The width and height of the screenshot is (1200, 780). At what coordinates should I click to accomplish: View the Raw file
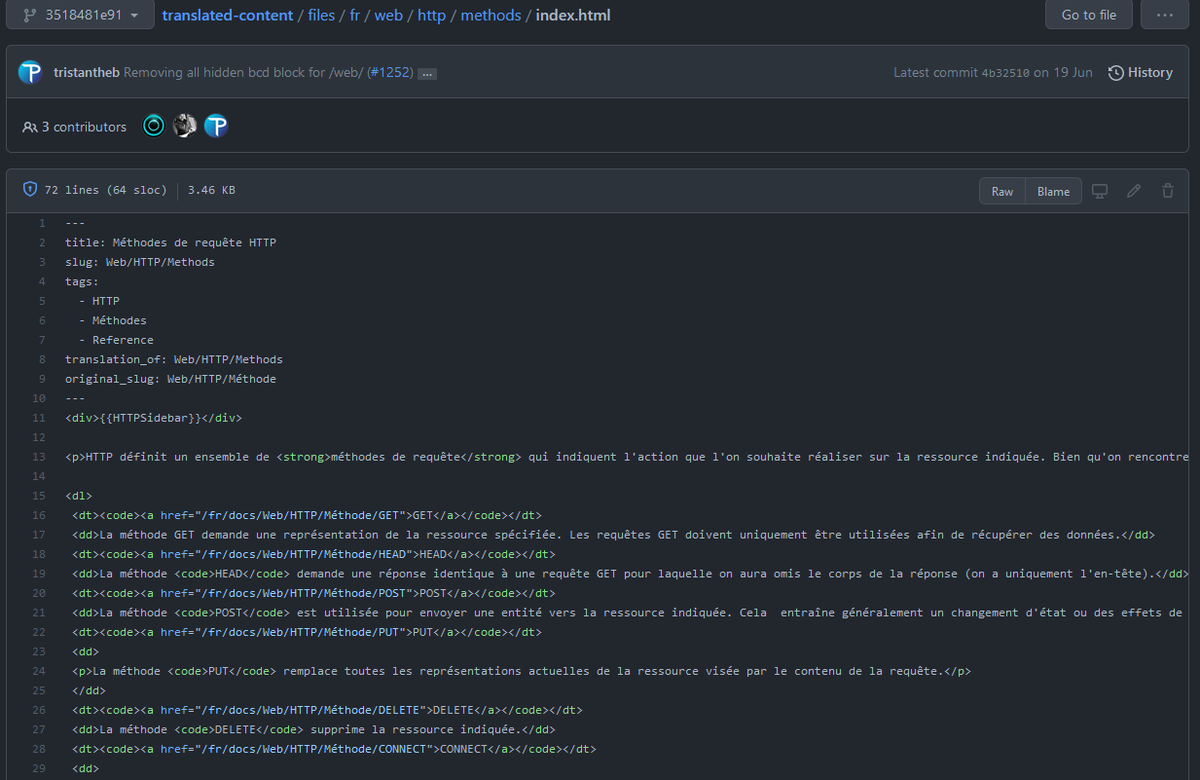point(1002,191)
